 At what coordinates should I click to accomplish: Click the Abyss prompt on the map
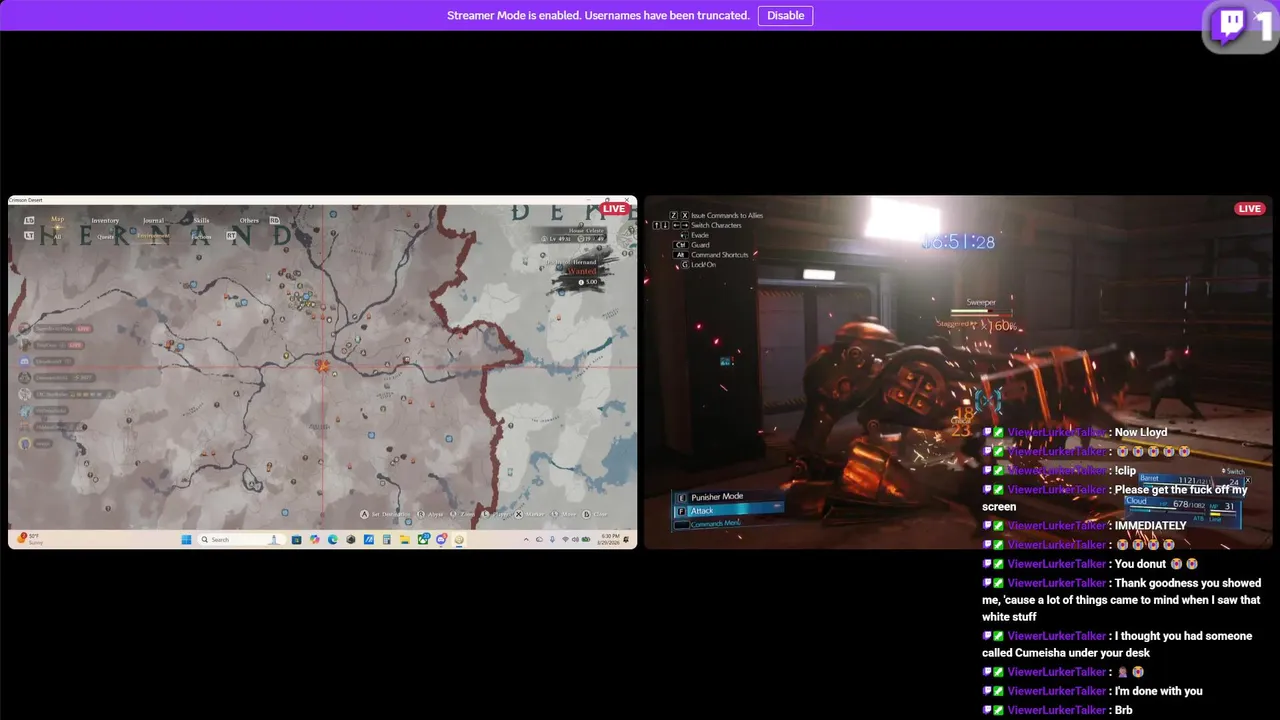pyautogui.click(x=430, y=514)
